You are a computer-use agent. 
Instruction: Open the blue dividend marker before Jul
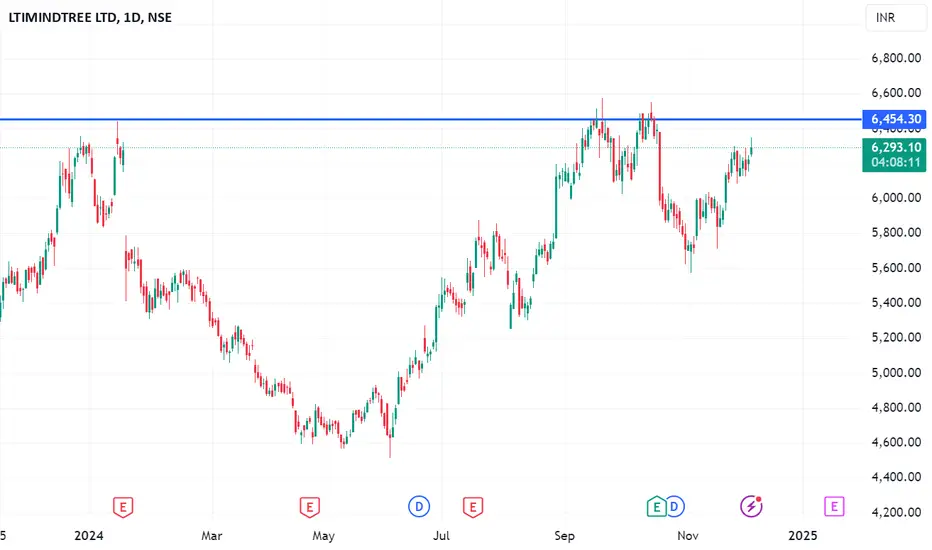(x=419, y=507)
